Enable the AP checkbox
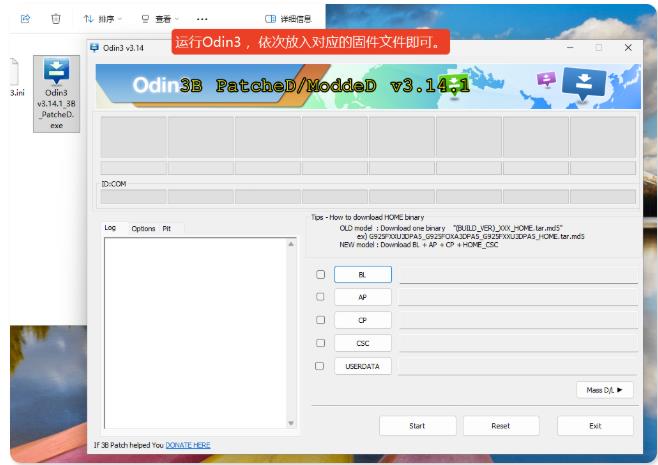Screen dimensions: 658x465 pos(320,297)
